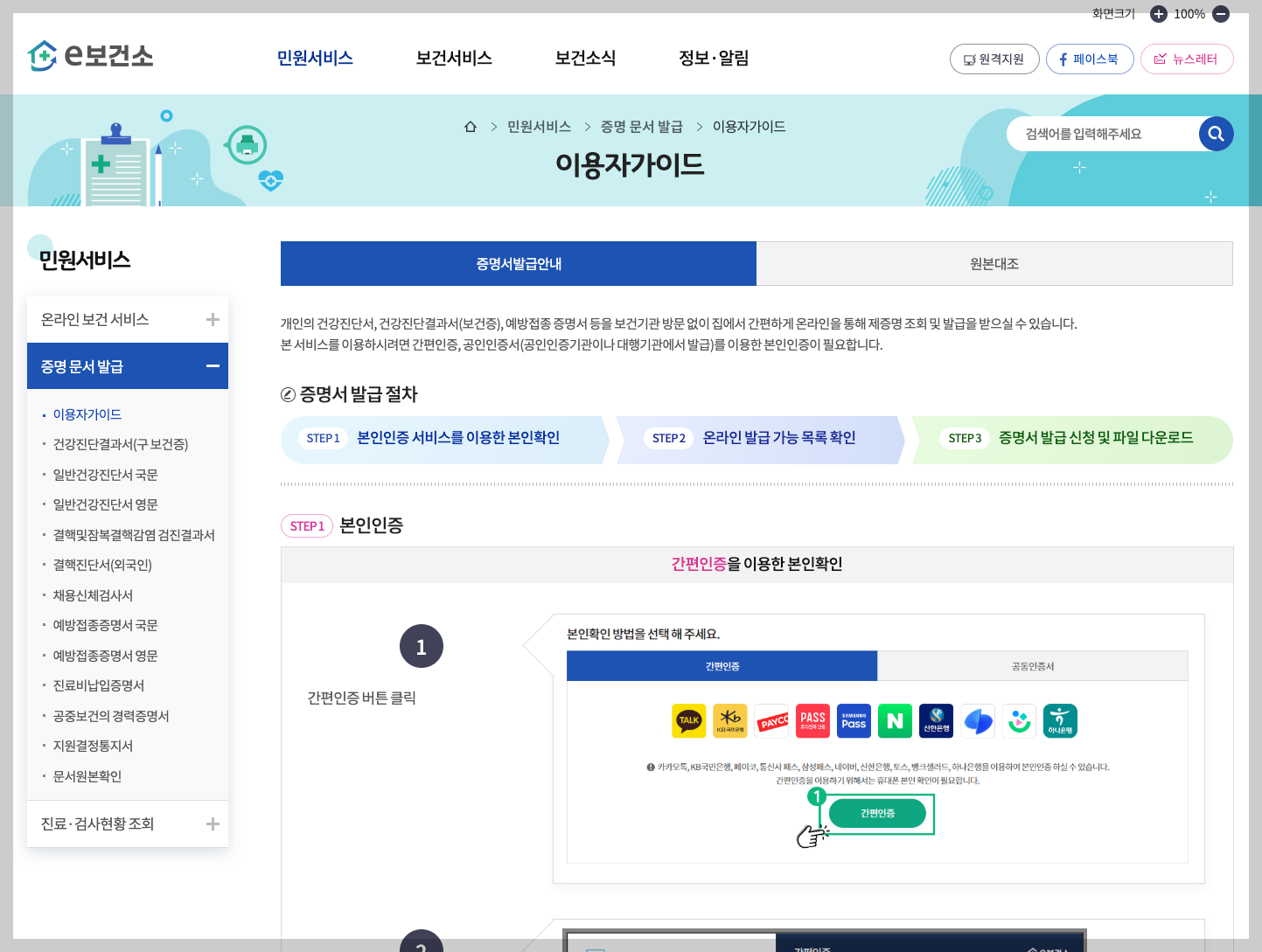This screenshot has height=952, width=1262.
Task: Switch to the 원본대조 tab
Action: pyautogui.click(x=994, y=263)
